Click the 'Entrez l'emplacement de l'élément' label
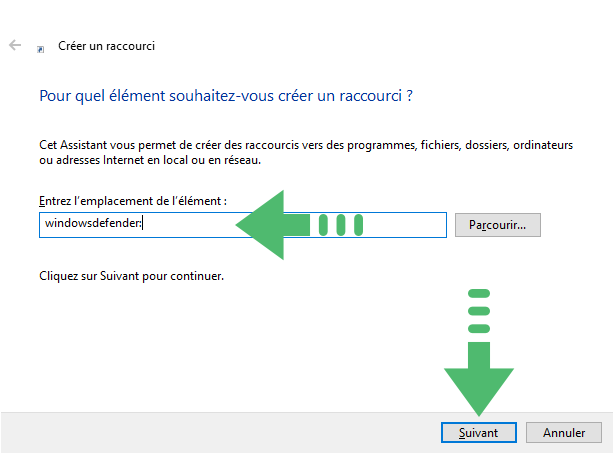 coord(133,201)
